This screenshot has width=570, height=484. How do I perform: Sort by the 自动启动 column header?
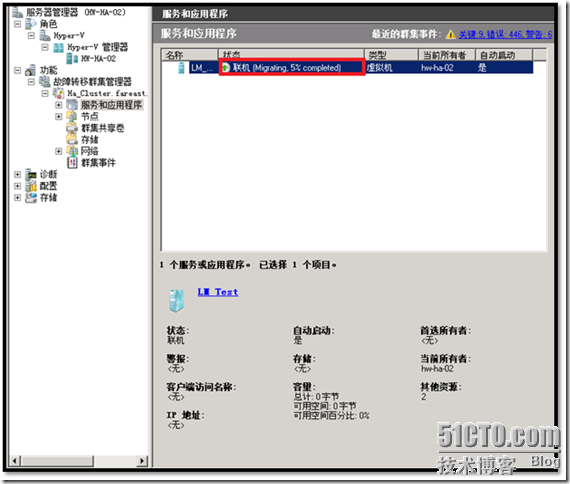click(504, 55)
